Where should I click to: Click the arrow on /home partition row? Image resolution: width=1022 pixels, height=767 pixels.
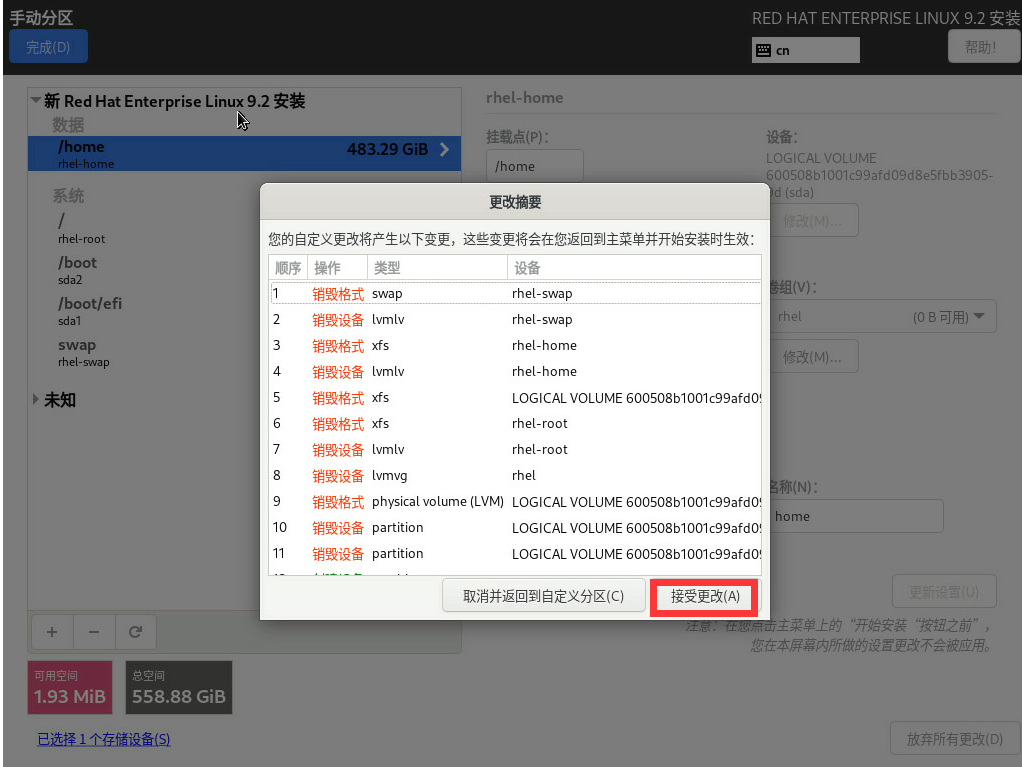point(444,150)
